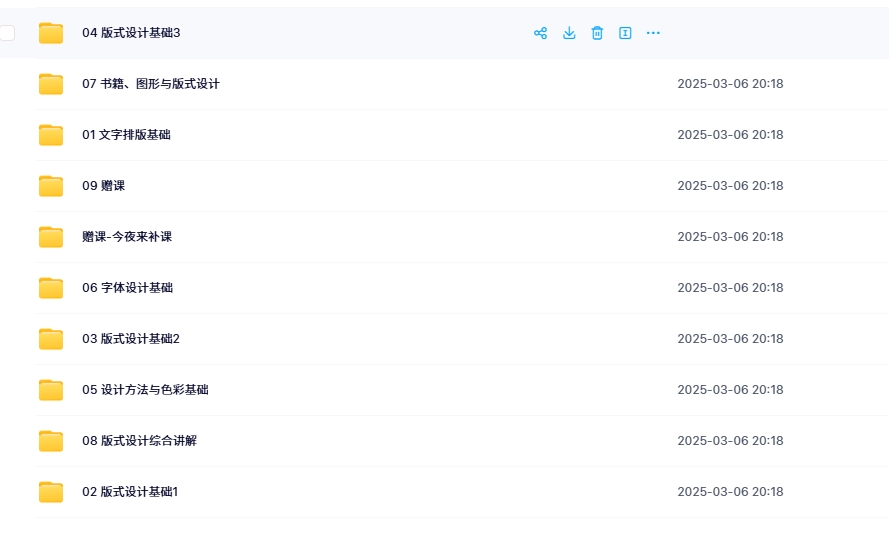
Task: Click the folder icon next to 09 赠课
Action: (x=51, y=186)
